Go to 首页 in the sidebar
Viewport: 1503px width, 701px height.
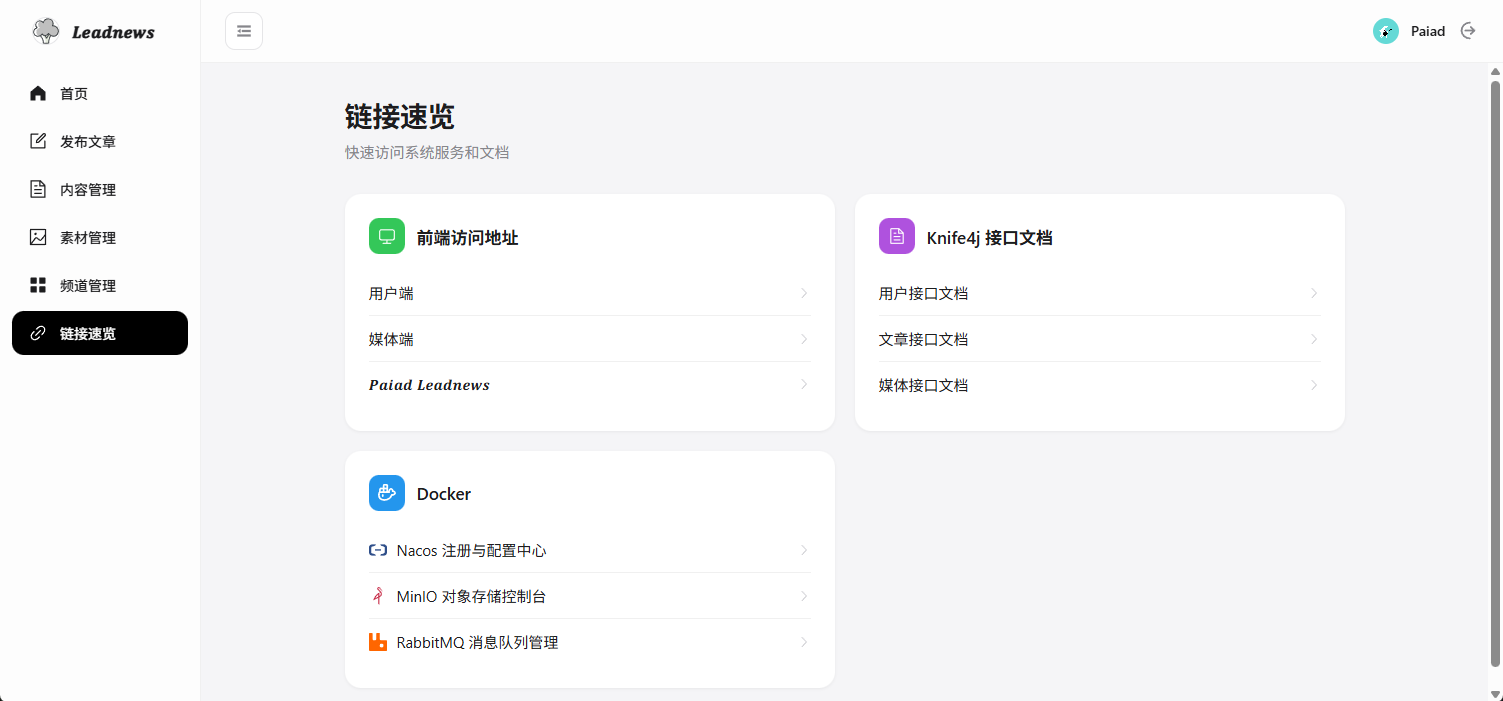[74, 94]
